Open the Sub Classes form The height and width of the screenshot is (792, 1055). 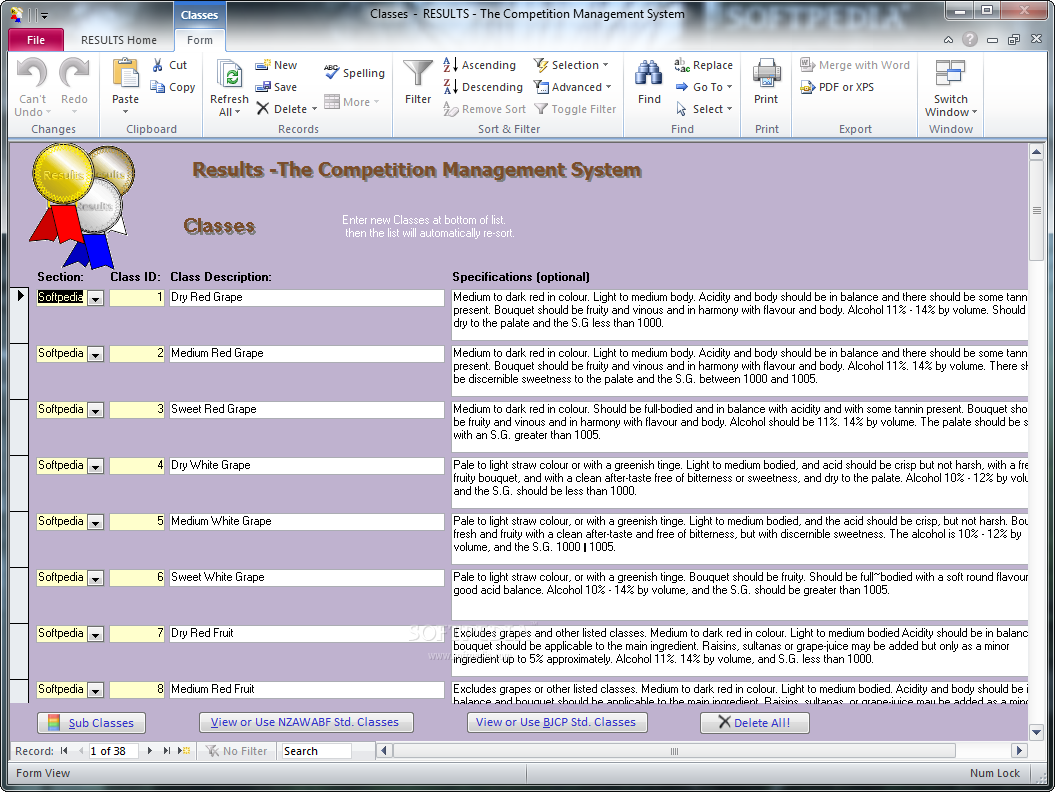(92, 723)
